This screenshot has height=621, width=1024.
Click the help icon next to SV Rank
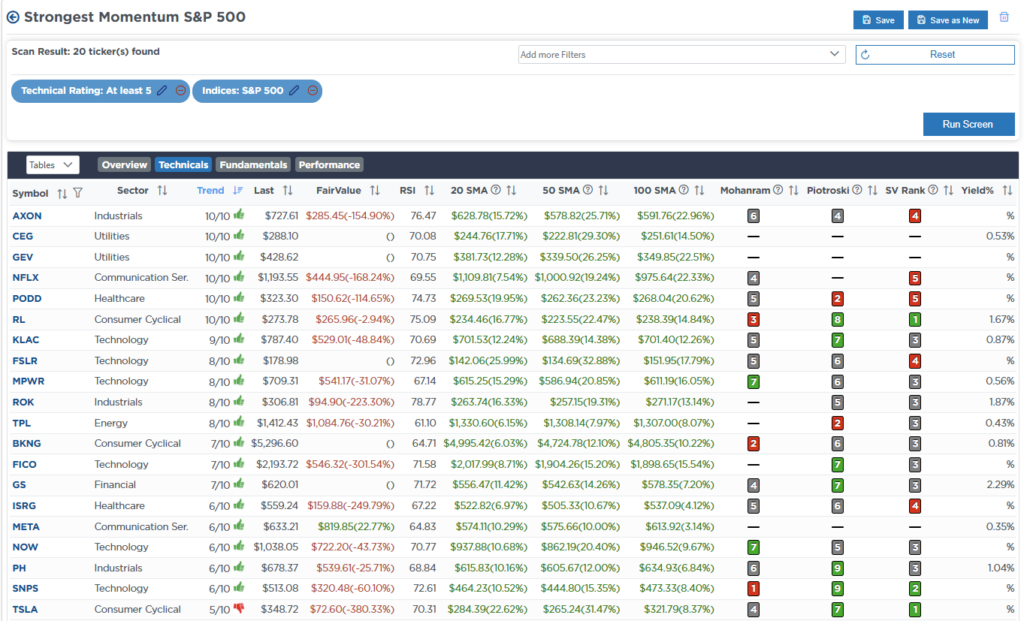932,191
